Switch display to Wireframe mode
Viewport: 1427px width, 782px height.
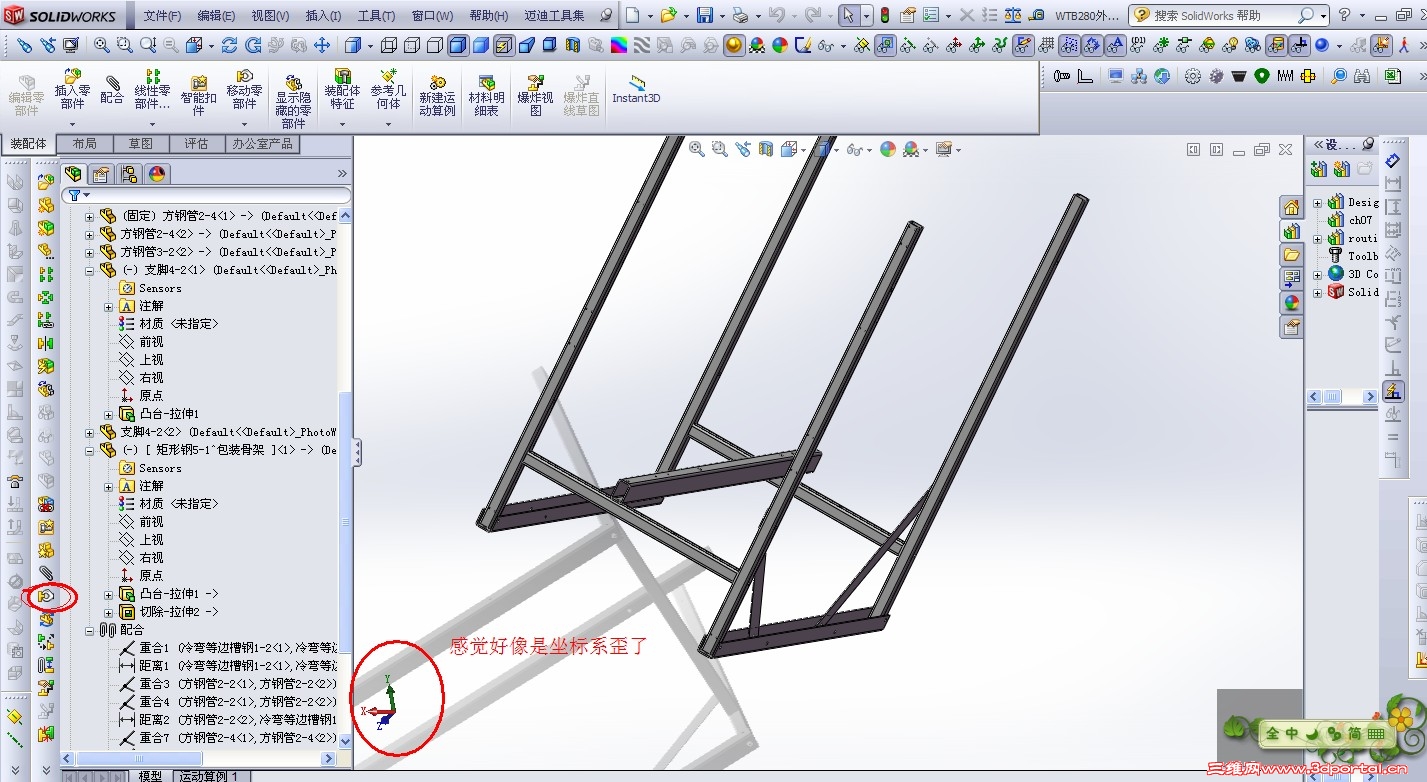389,45
